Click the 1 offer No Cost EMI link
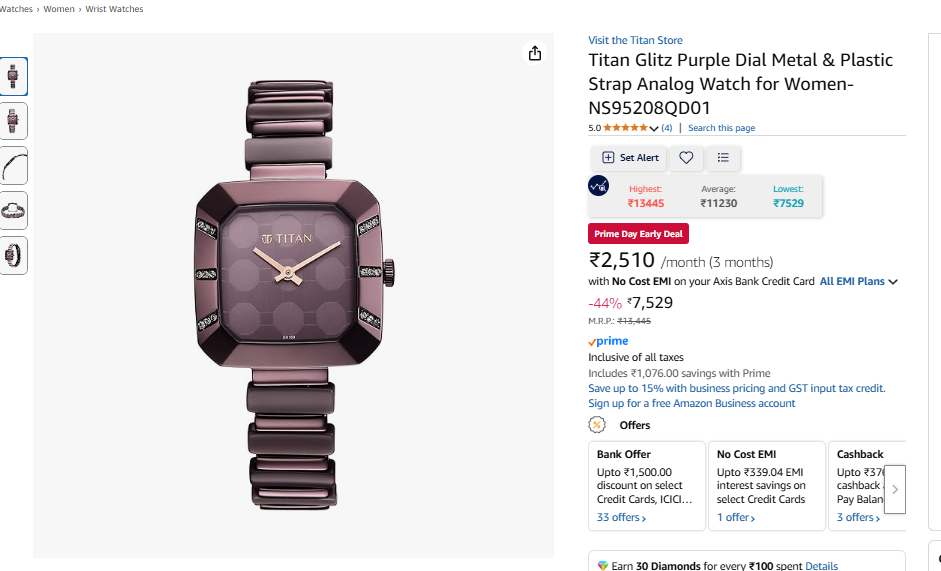The height and width of the screenshot is (571, 941). click(x=736, y=518)
